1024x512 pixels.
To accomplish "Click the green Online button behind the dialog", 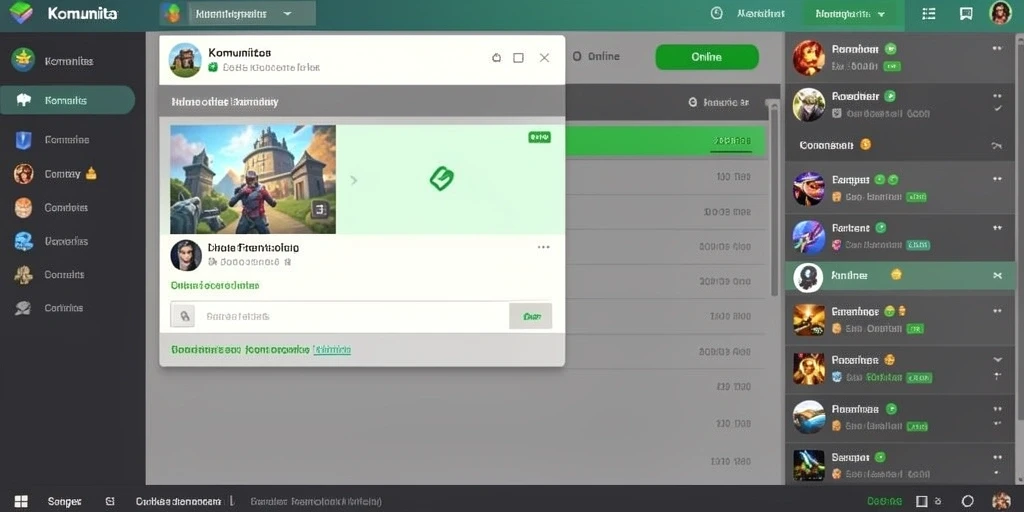I will click(x=707, y=57).
